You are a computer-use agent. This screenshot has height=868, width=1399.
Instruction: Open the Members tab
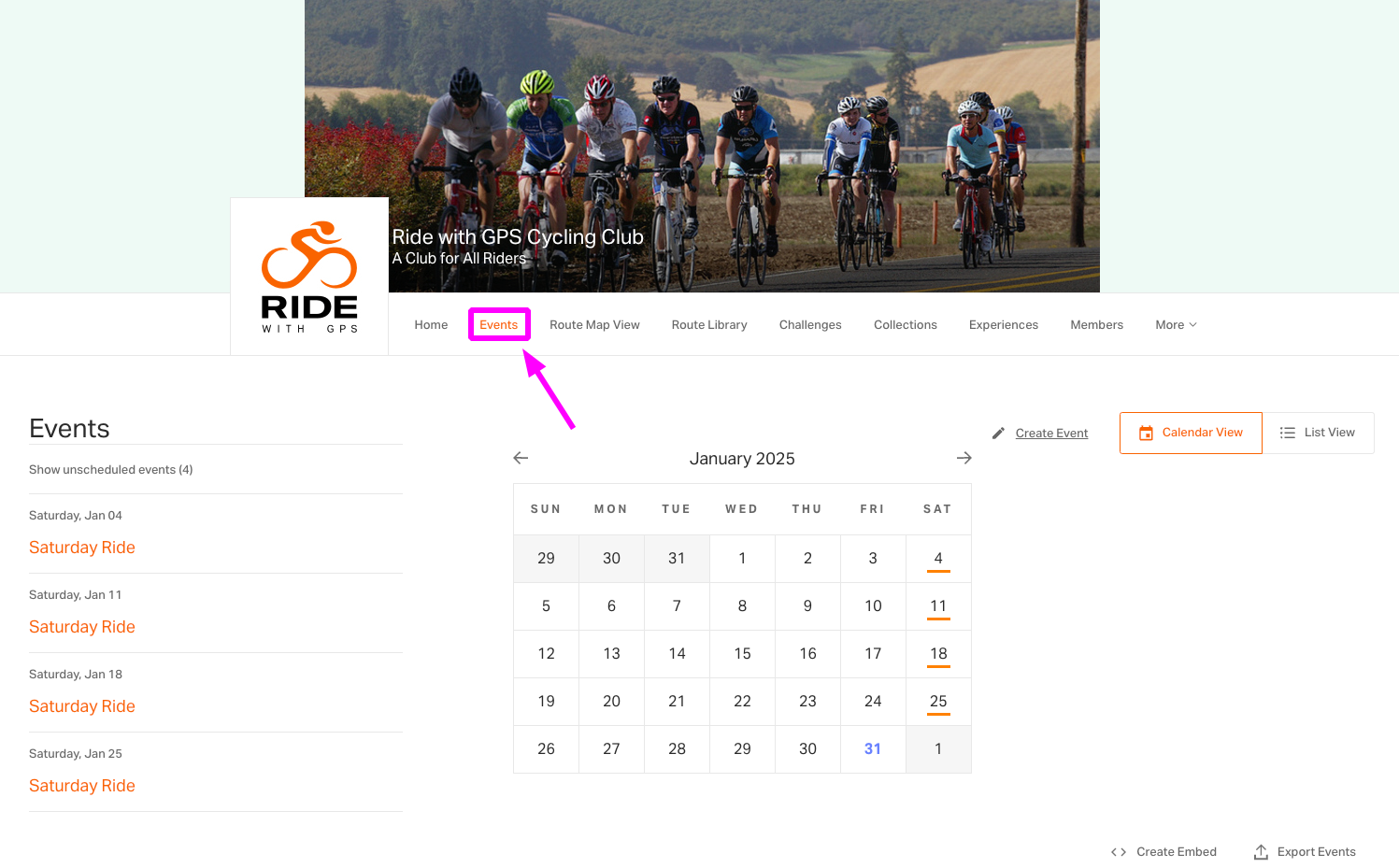1096,325
